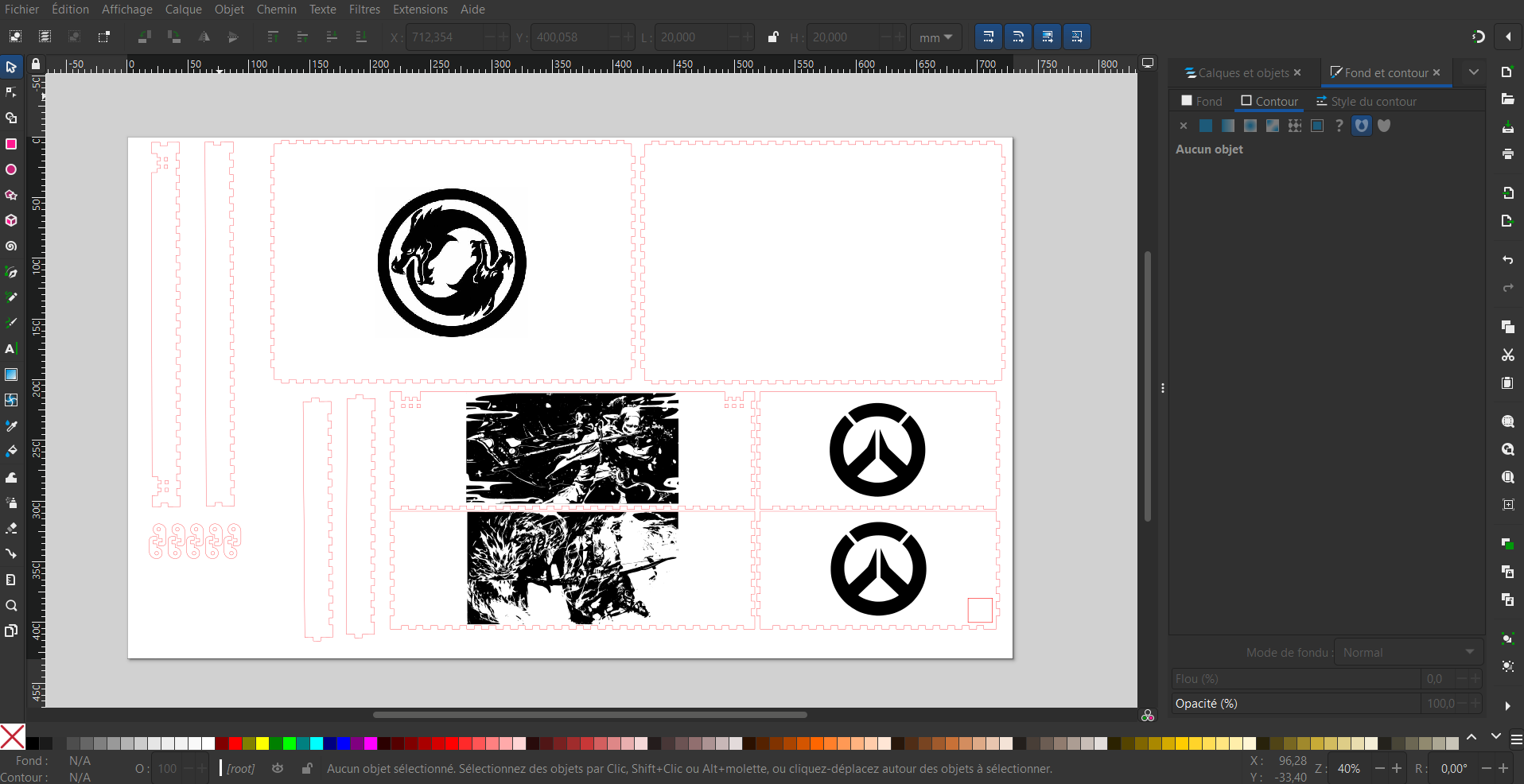Select the non-zero fill rule heart
The height and width of the screenshot is (784, 1524).
[1384, 126]
